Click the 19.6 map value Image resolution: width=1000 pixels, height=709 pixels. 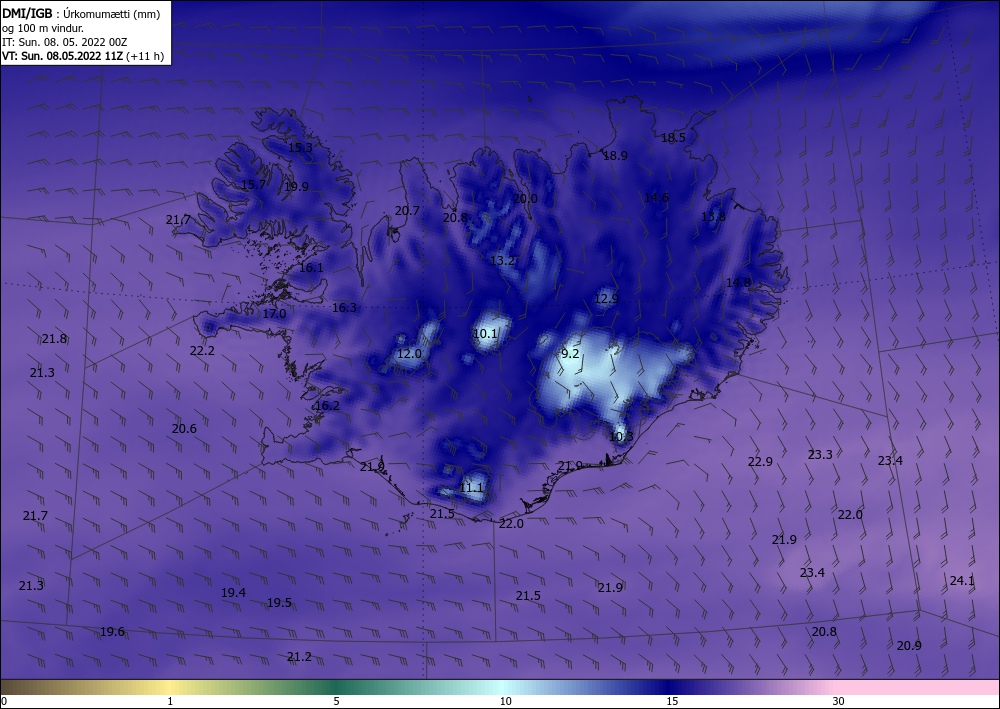(112, 631)
